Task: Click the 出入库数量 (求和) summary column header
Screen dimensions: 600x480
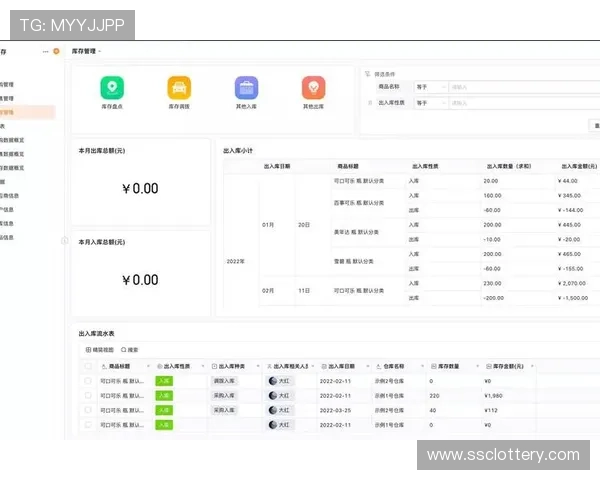Action: [509, 166]
